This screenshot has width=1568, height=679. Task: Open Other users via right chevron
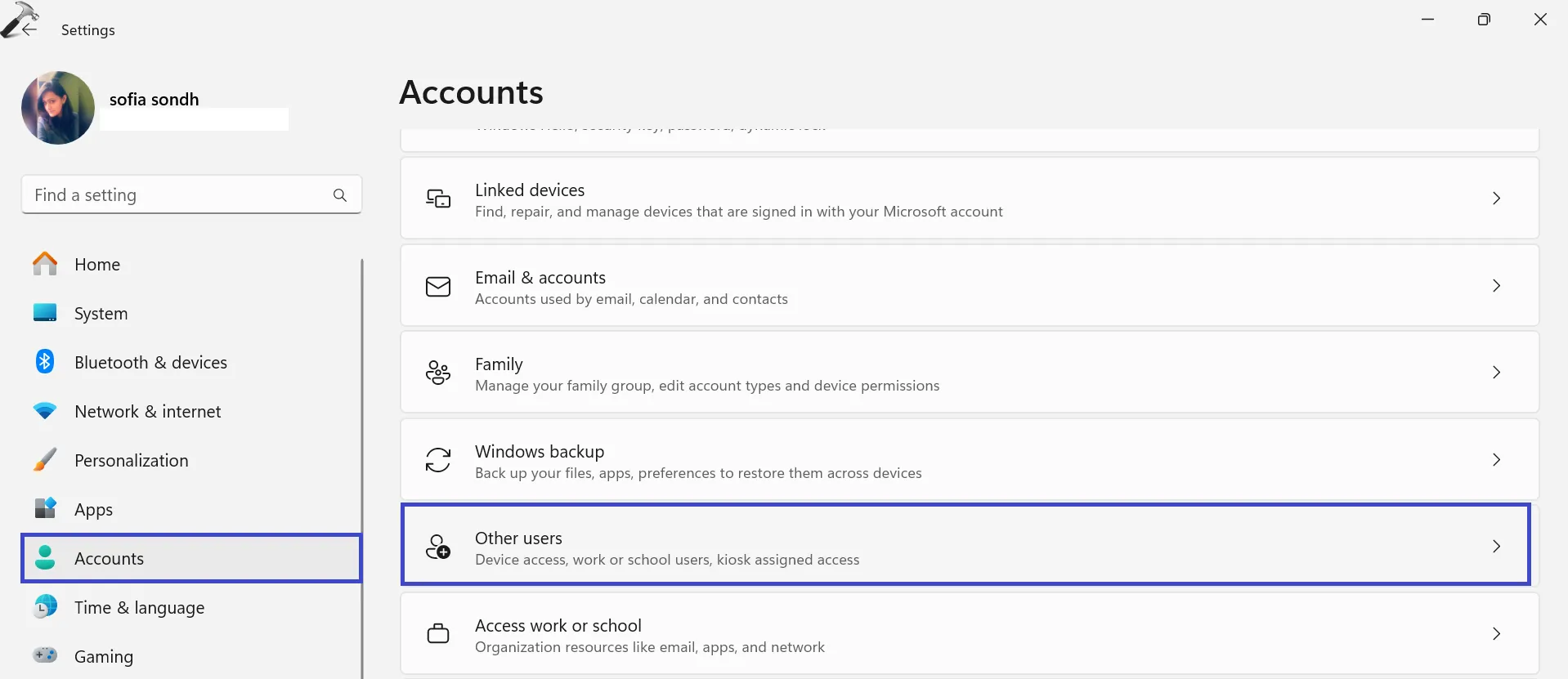[x=1496, y=547]
